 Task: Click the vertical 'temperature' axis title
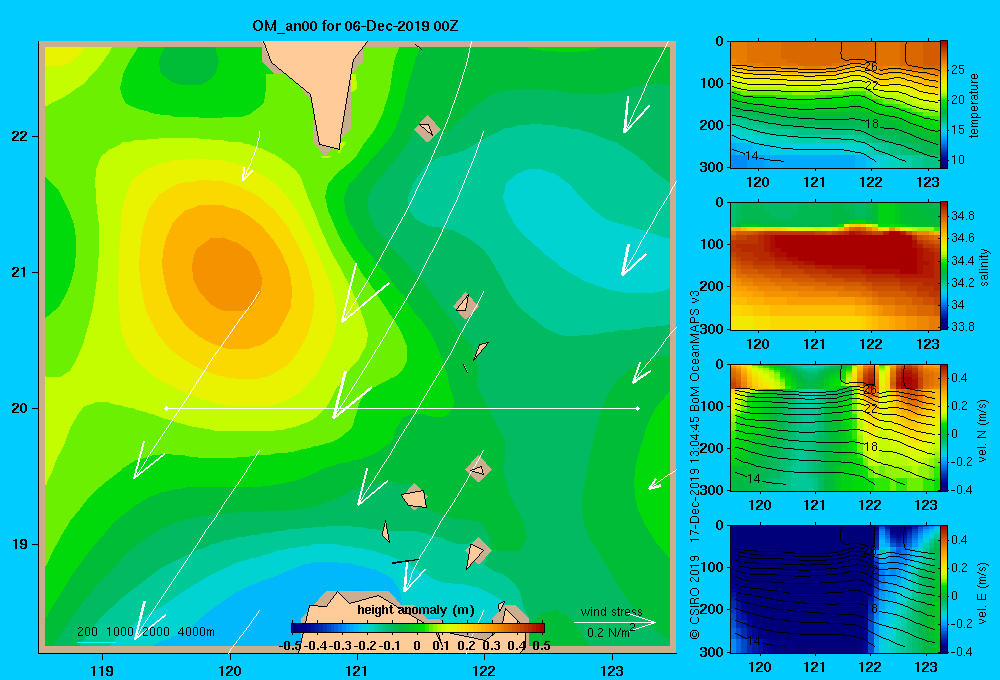974,105
